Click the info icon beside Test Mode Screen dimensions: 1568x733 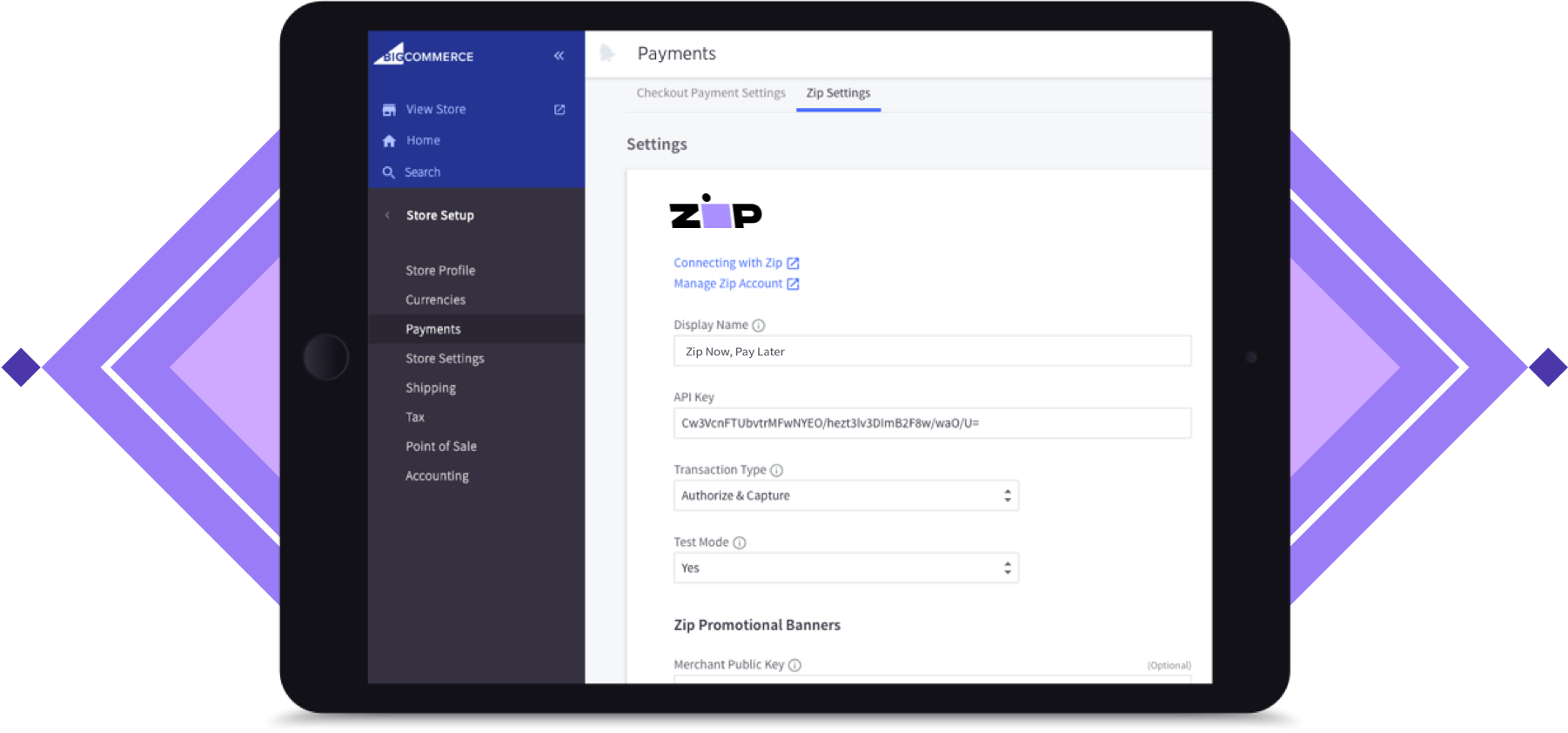(x=739, y=542)
